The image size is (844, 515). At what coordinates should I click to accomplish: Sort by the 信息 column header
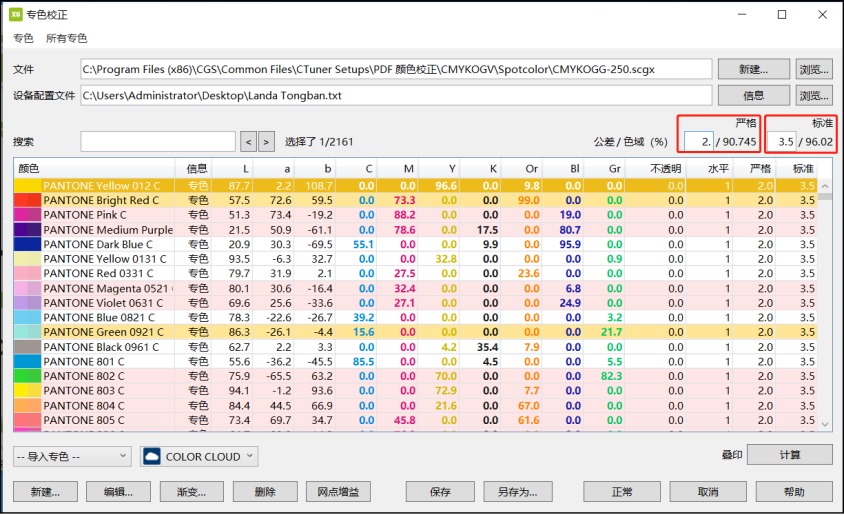click(193, 169)
